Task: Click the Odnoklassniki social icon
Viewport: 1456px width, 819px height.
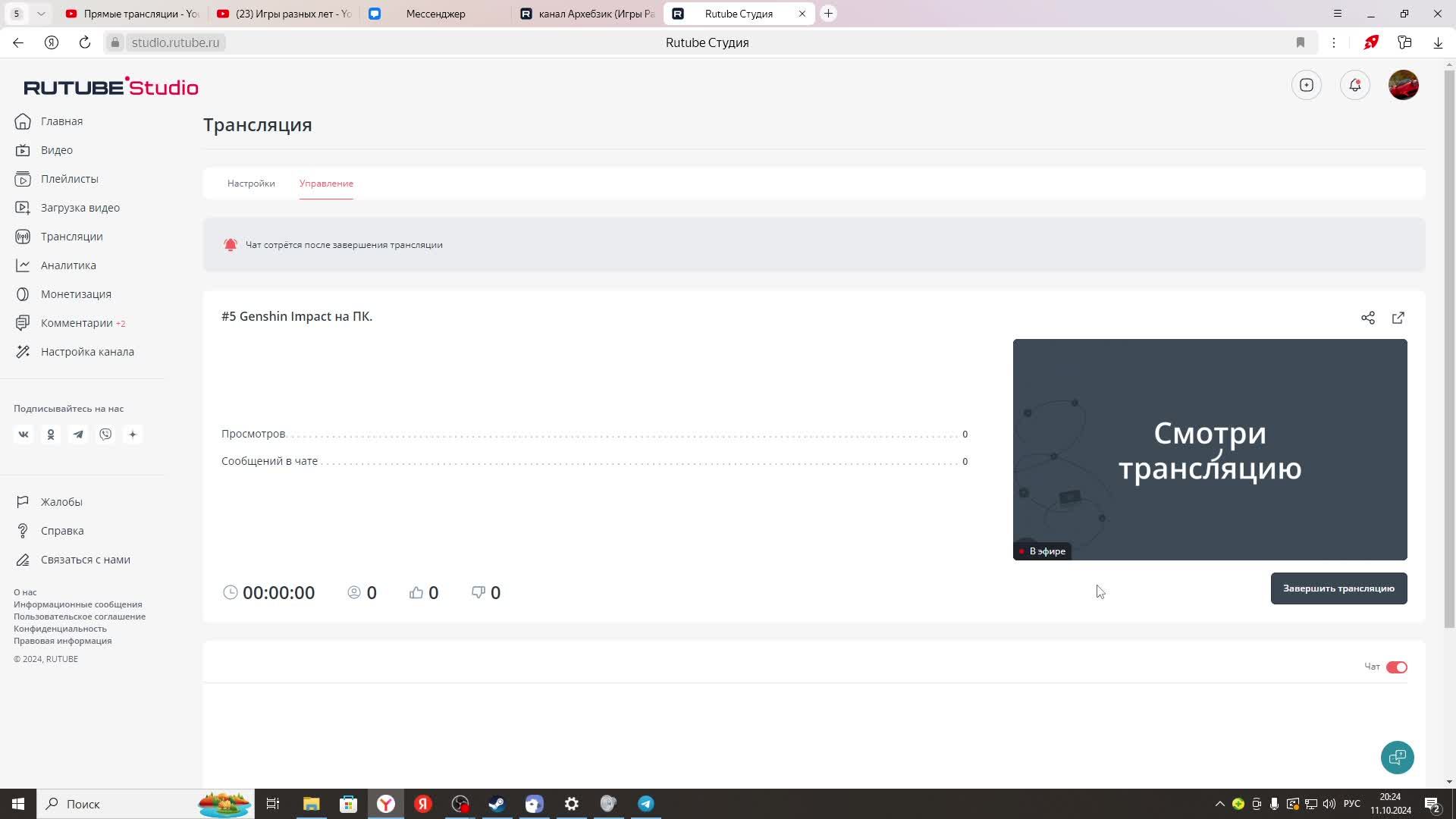Action: [51, 435]
